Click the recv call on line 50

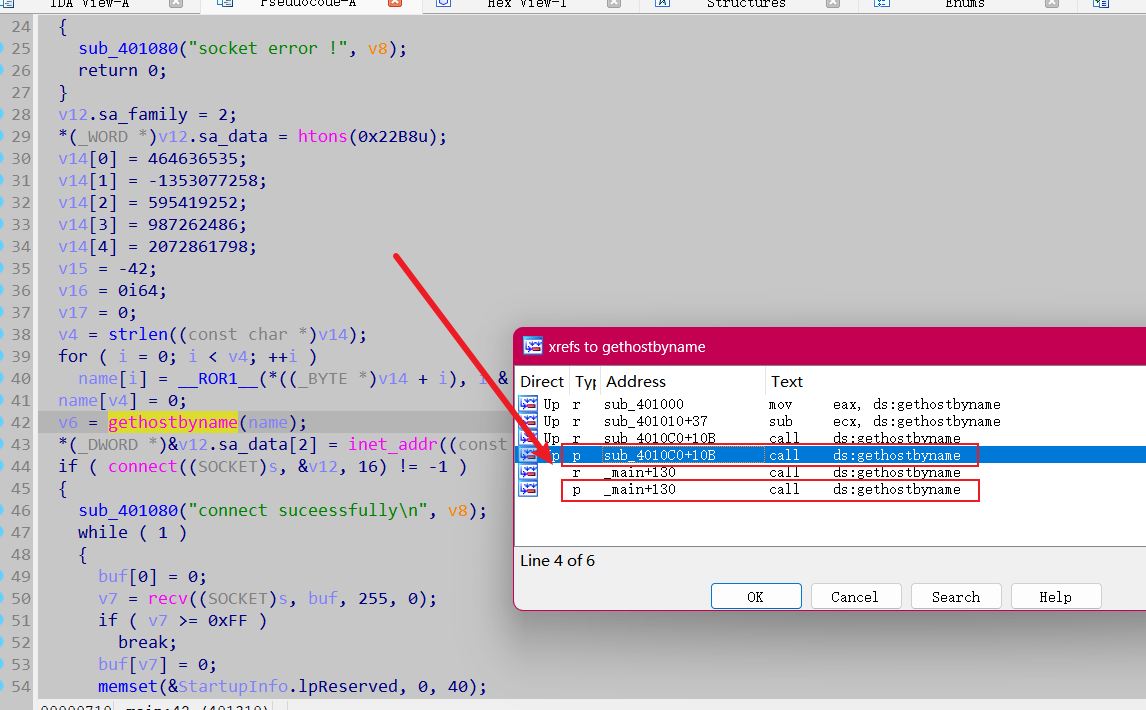pyautogui.click(x=167, y=598)
